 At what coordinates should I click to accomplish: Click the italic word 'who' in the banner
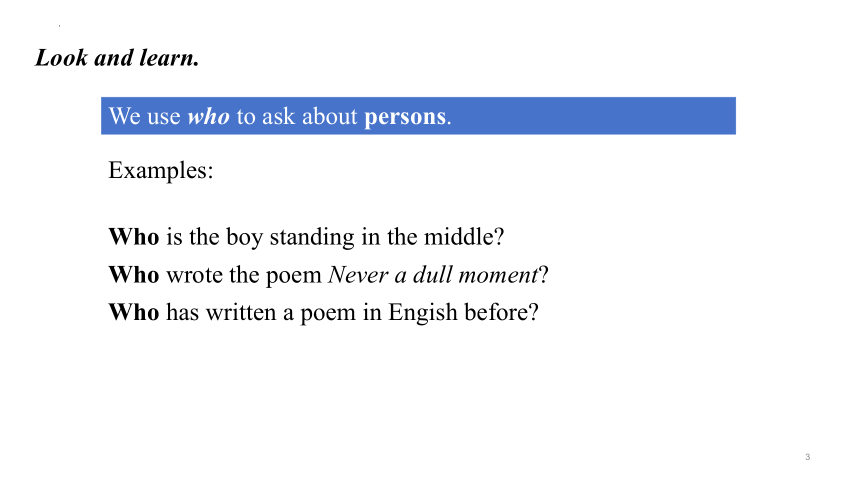[208, 116]
